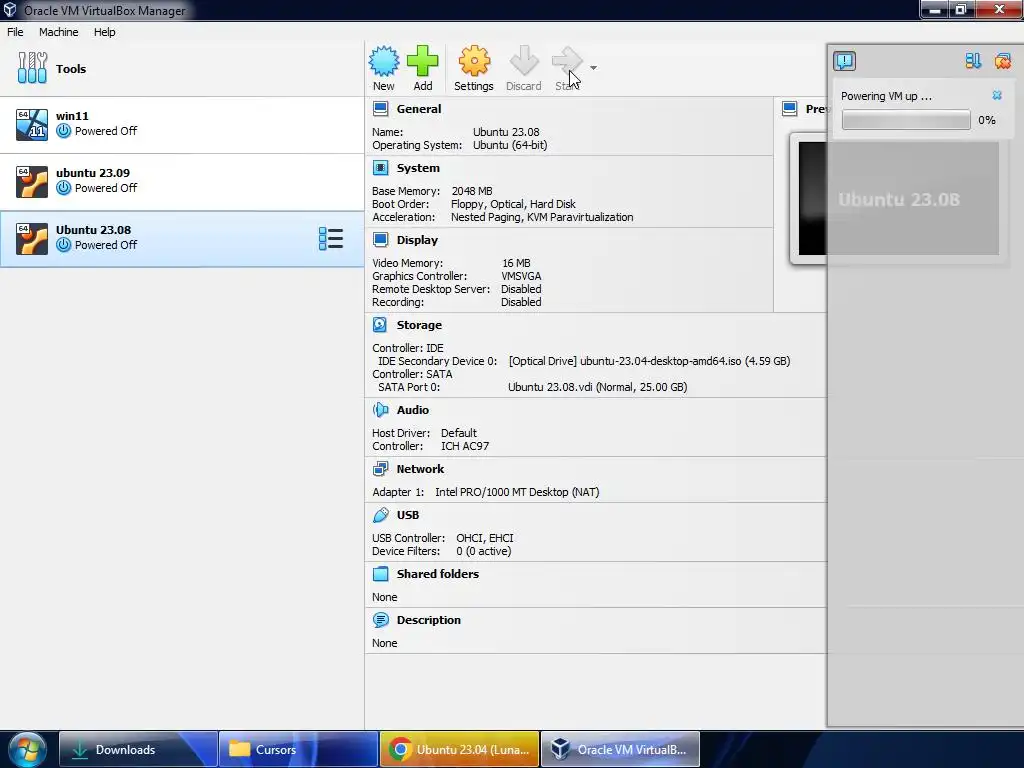Click the System section chip icon

[380, 168]
